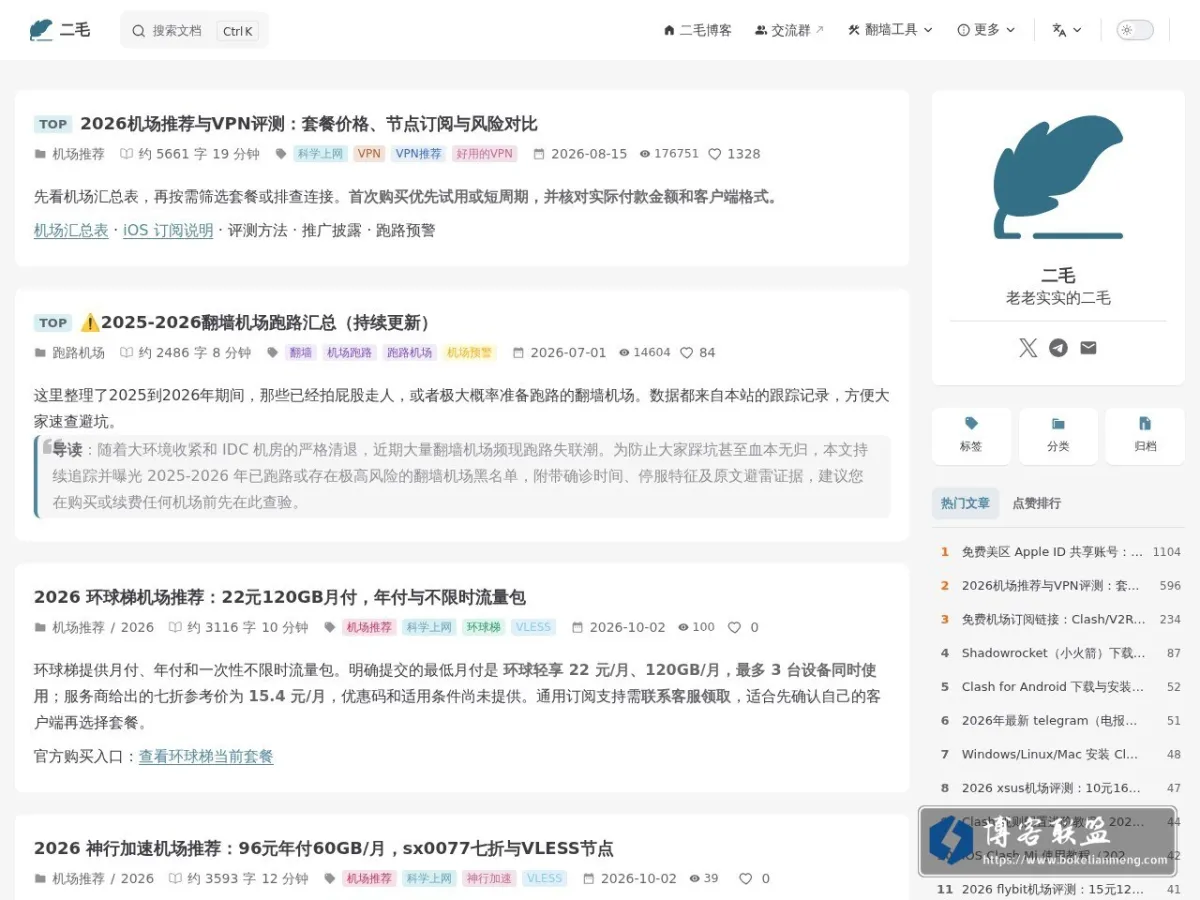Expand the 更多 dropdown menu
Image resolution: width=1200 pixels, height=900 pixels.
pos(986,30)
